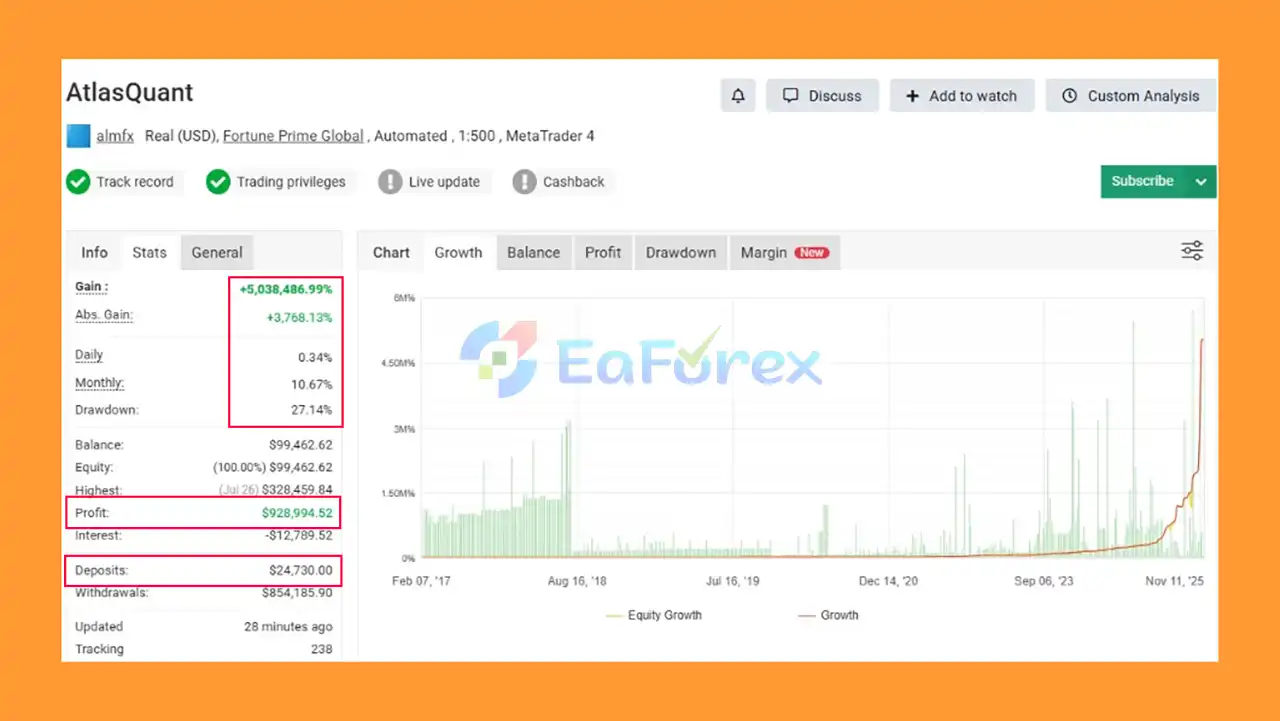Switch to the General stats tab

217,253
